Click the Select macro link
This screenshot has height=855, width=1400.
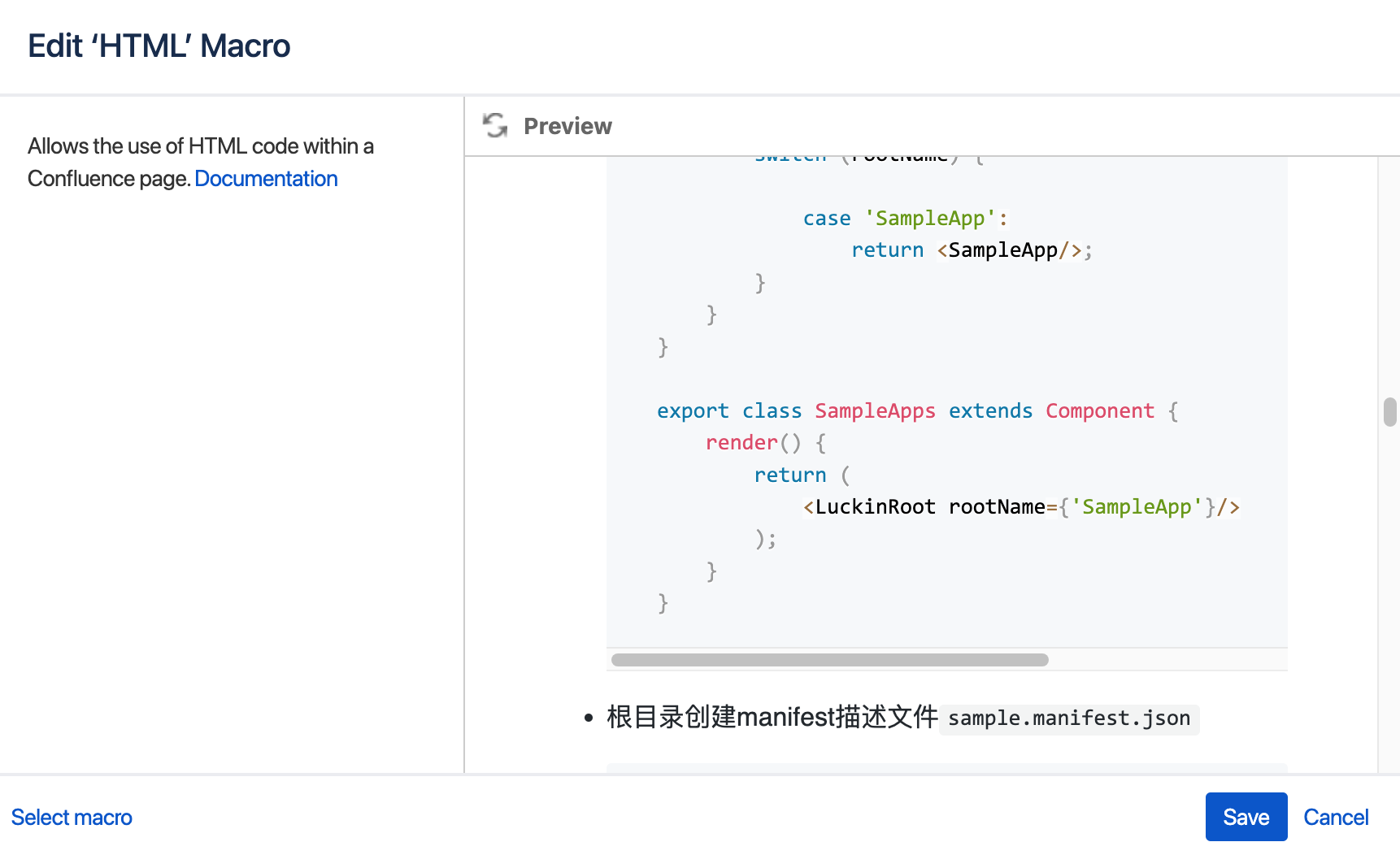point(72,817)
